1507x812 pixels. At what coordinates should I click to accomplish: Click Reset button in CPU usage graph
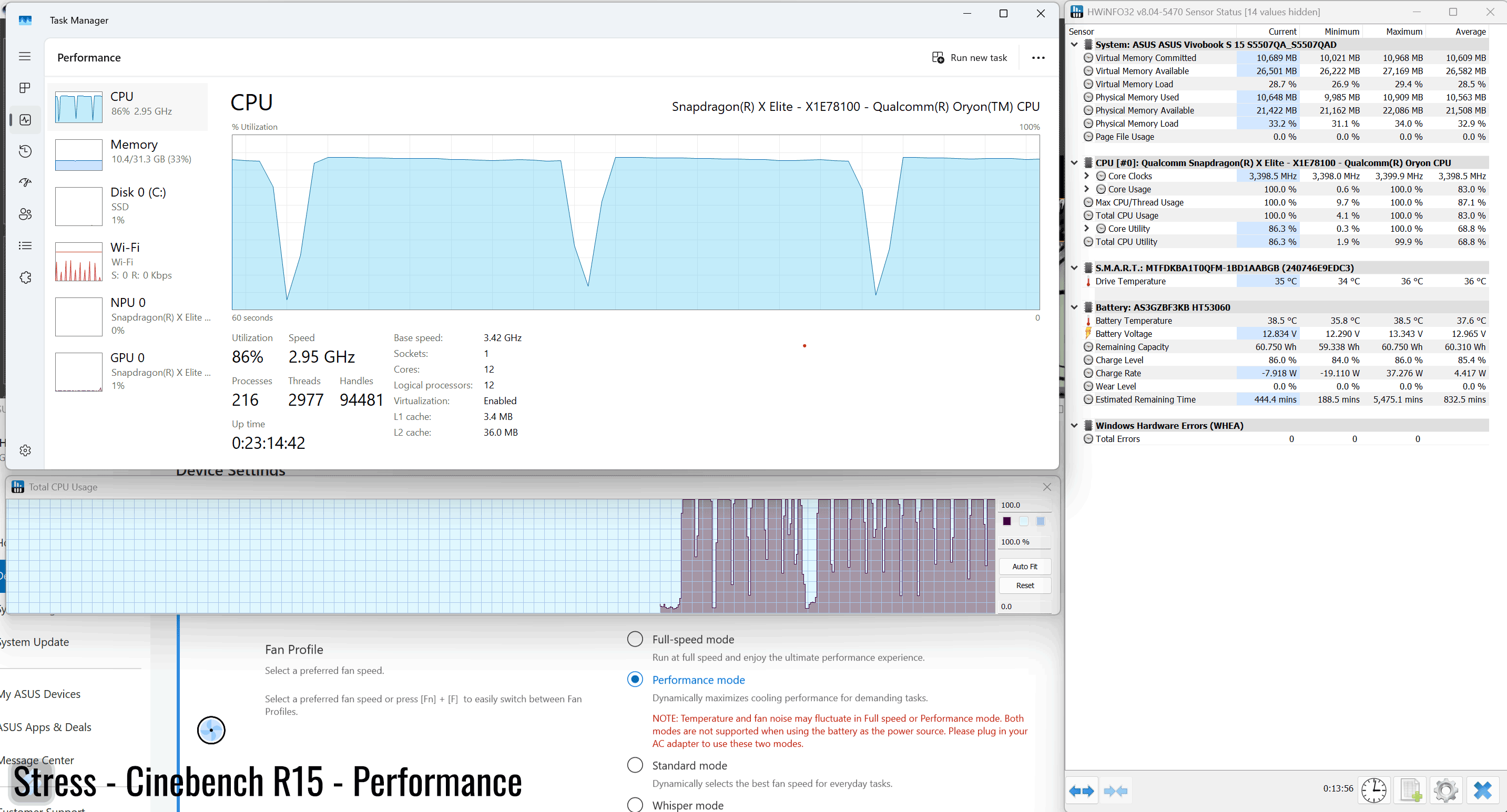[x=1024, y=585]
